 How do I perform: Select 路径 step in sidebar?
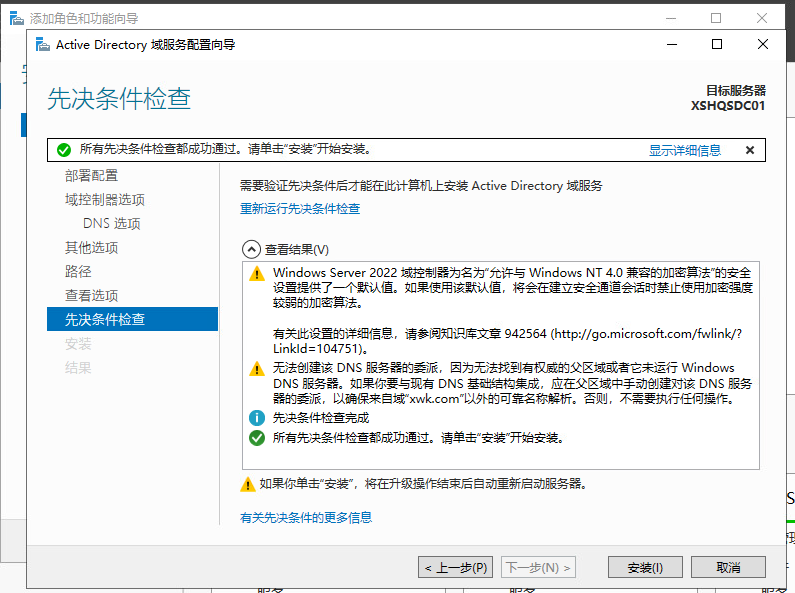click(78, 271)
